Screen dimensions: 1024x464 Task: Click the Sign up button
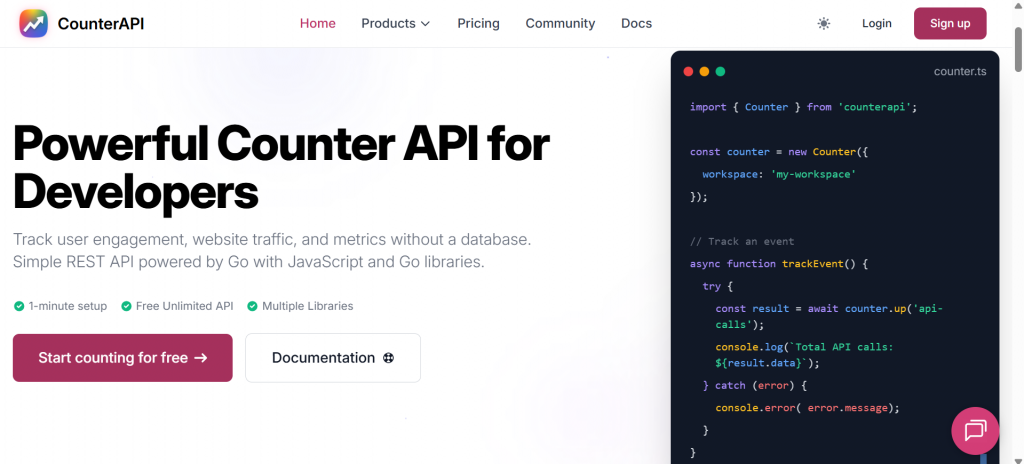click(x=950, y=24)
